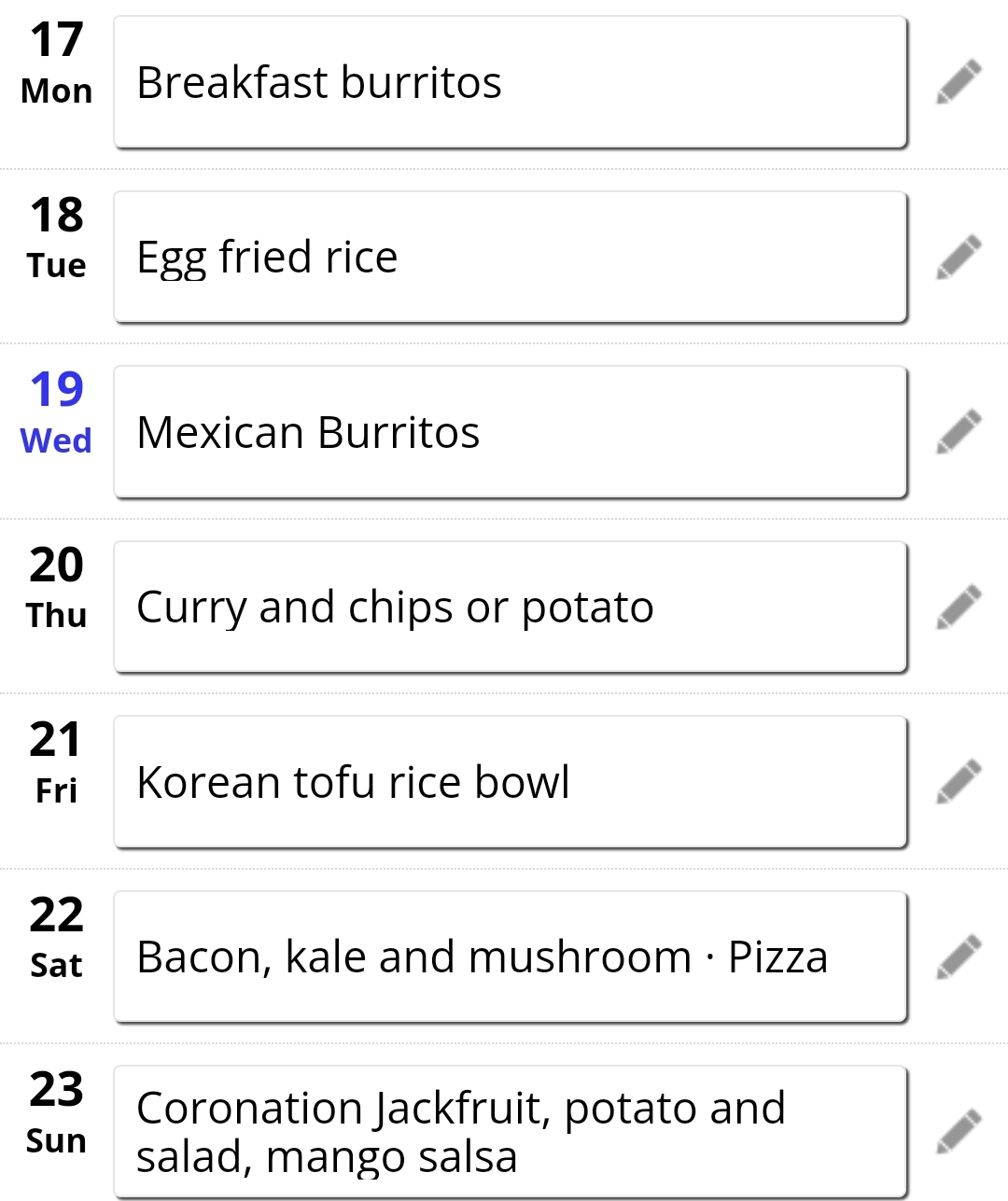Open the Mexican Burritos meal entry
1008x1201 pixels.
(511, 432)
